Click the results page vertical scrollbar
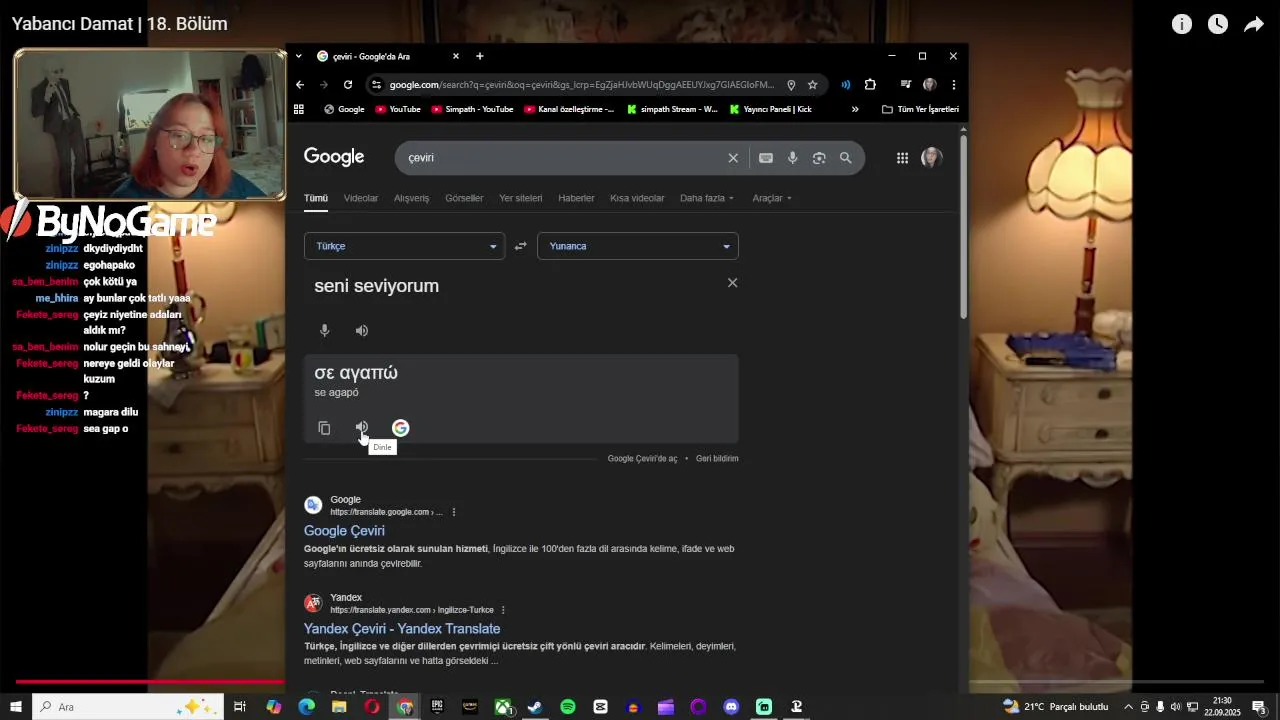The width and height of the screenshot is (1280, 720). click(964, 229)
